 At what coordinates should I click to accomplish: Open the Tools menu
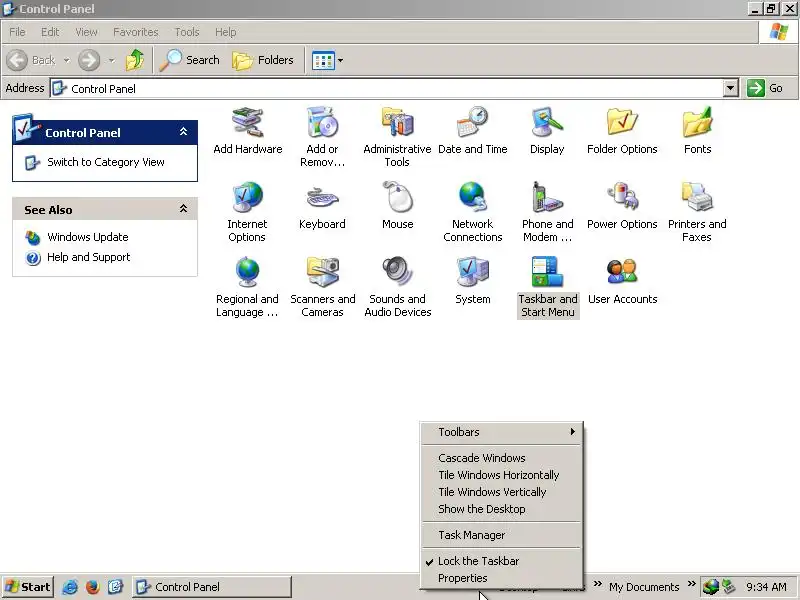pyautogui.click(x=187, y=32)
